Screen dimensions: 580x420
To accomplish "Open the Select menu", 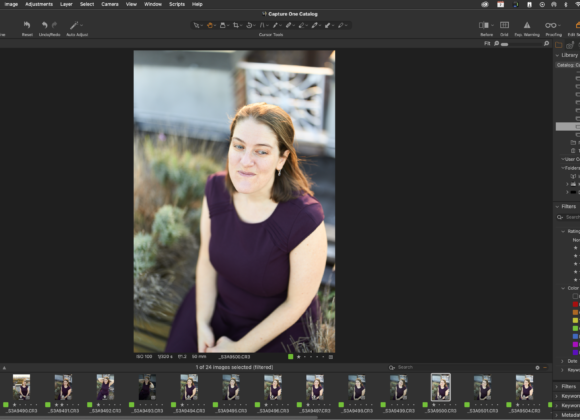I will (87, 4).
